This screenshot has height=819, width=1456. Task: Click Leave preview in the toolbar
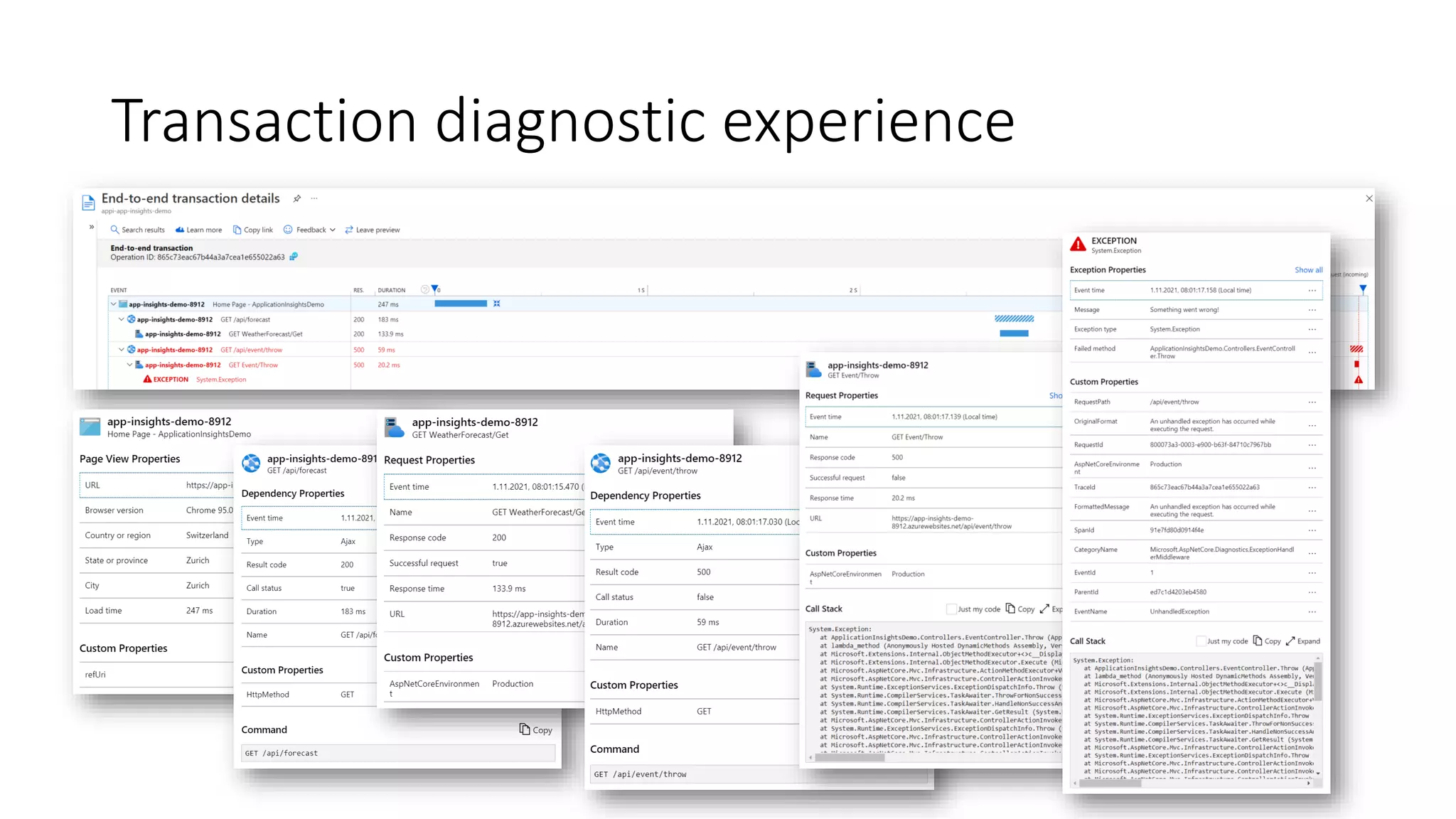[x=373, y=230]
